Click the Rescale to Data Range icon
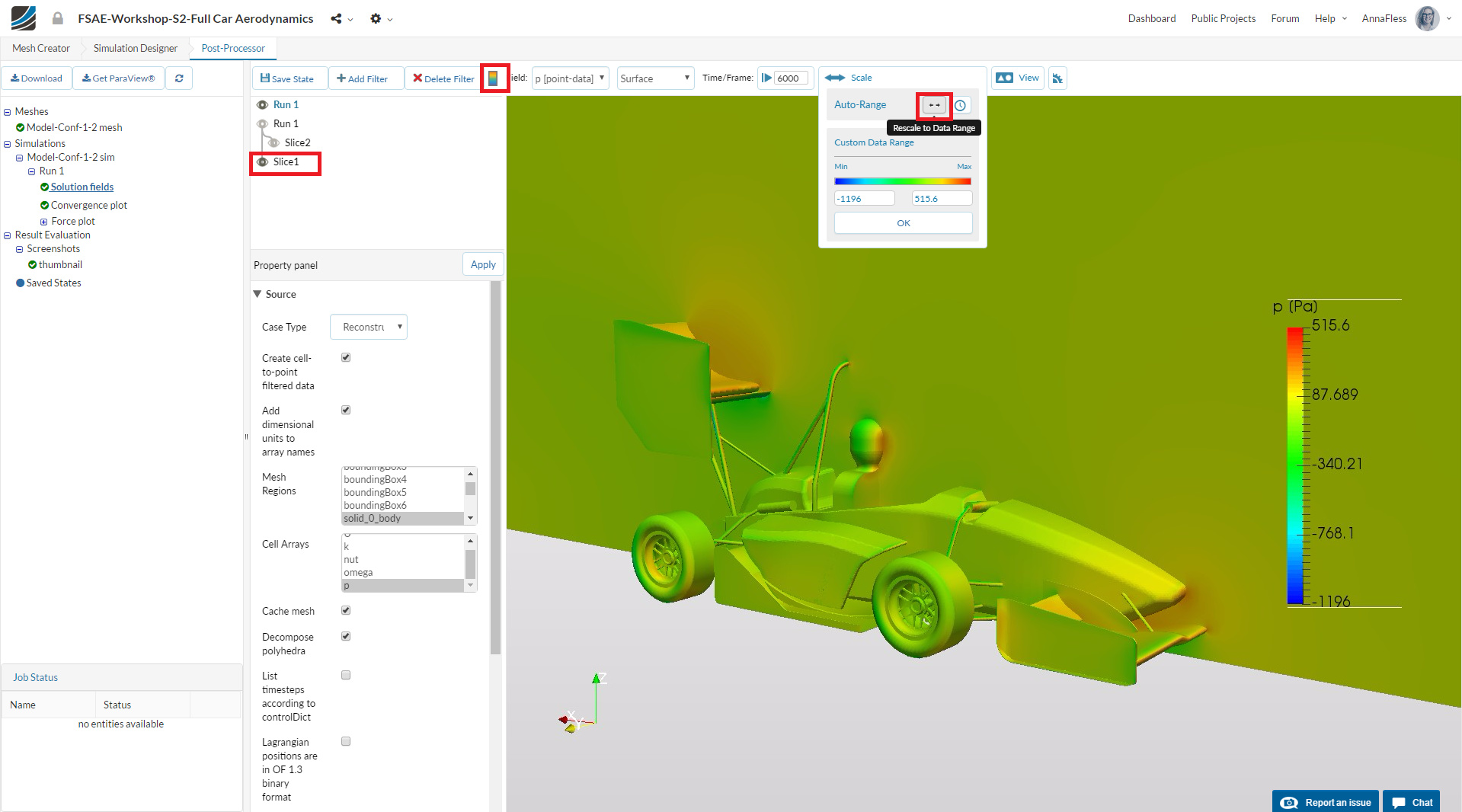This screenshot has height=812, width=1462. click(933, 105)
